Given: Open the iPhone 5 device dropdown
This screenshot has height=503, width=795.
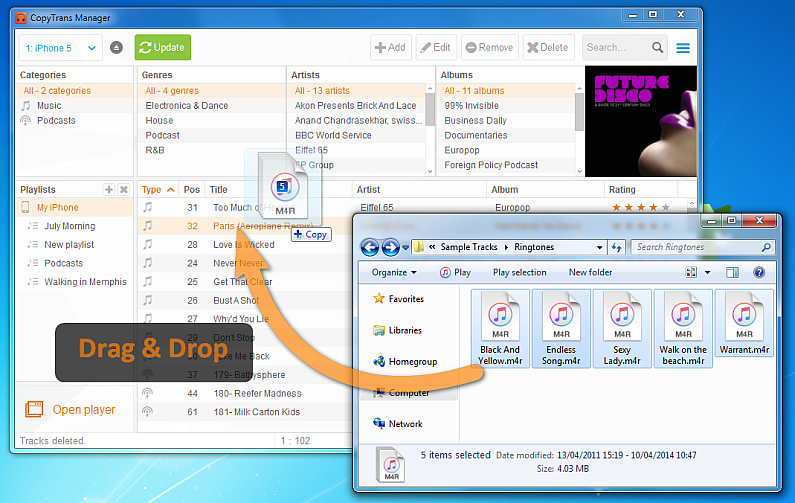Looking at the screenshot, I should [x=61, y=48].
